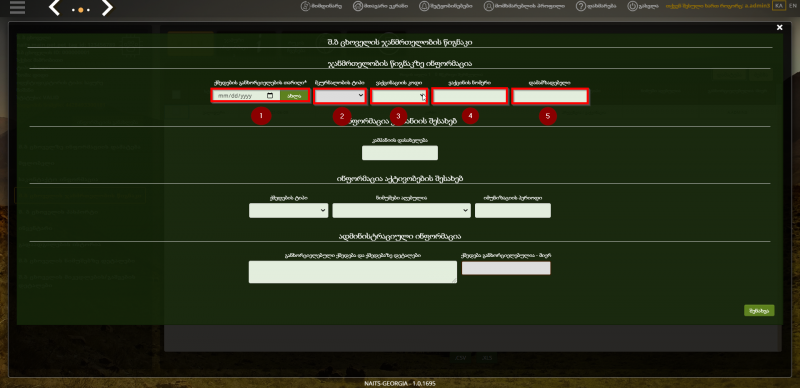Image resolution: width=800 pixels, height=388 pixels.
Task: Open the calendar picker icon
Action: tap(270, 95)
